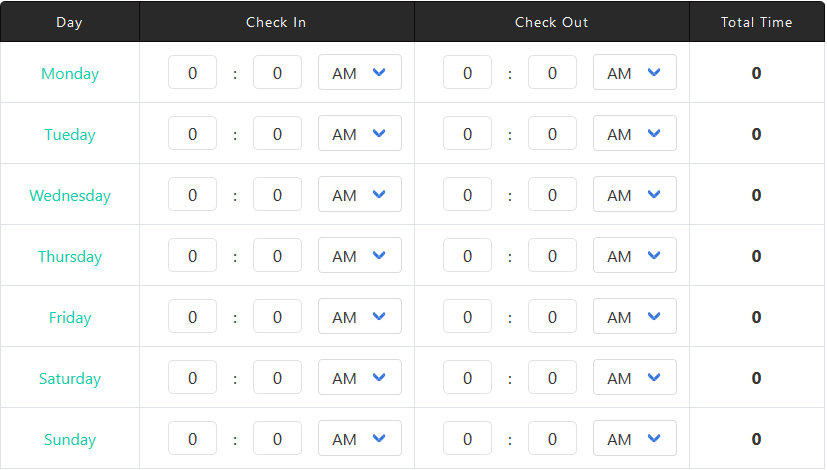Focus Saturday check-out hour field
827x470 pixels.
[x=467, y=377]
